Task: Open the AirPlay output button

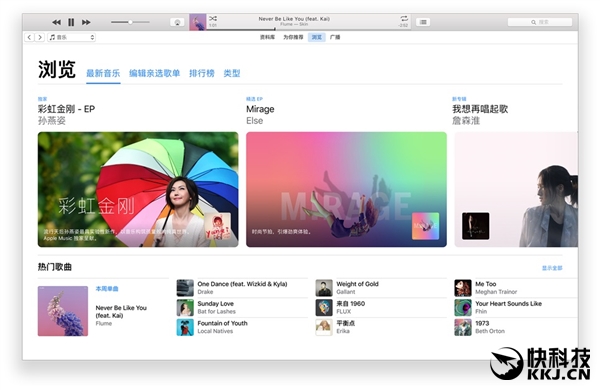Action: pyautogui.click(x=177, y=22)
